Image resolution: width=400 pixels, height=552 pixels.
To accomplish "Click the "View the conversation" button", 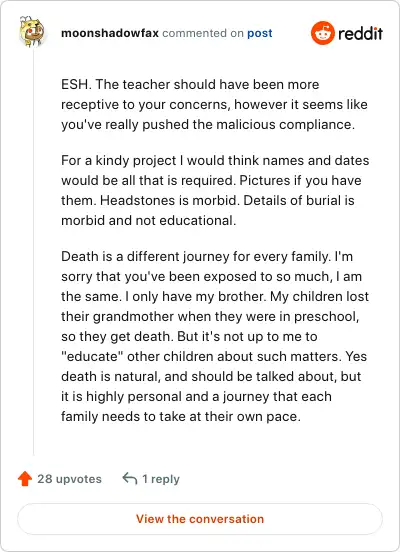I will [200, 519].
